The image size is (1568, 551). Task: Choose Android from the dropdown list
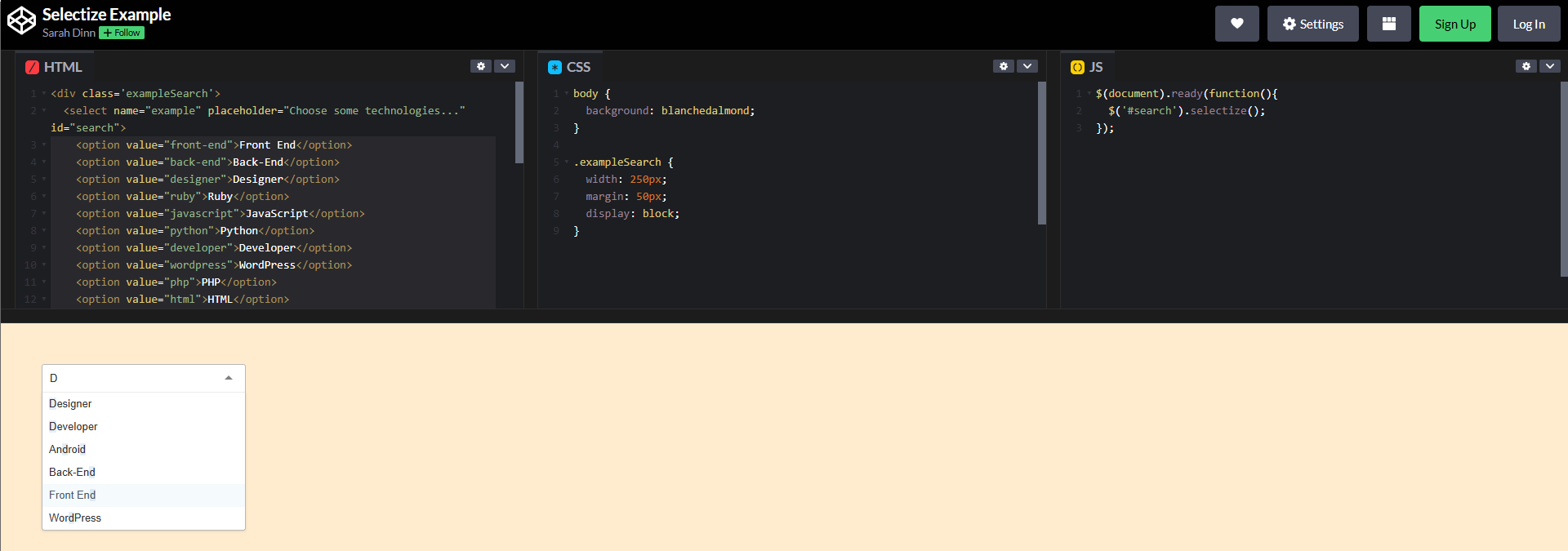(x=144, y=450)
